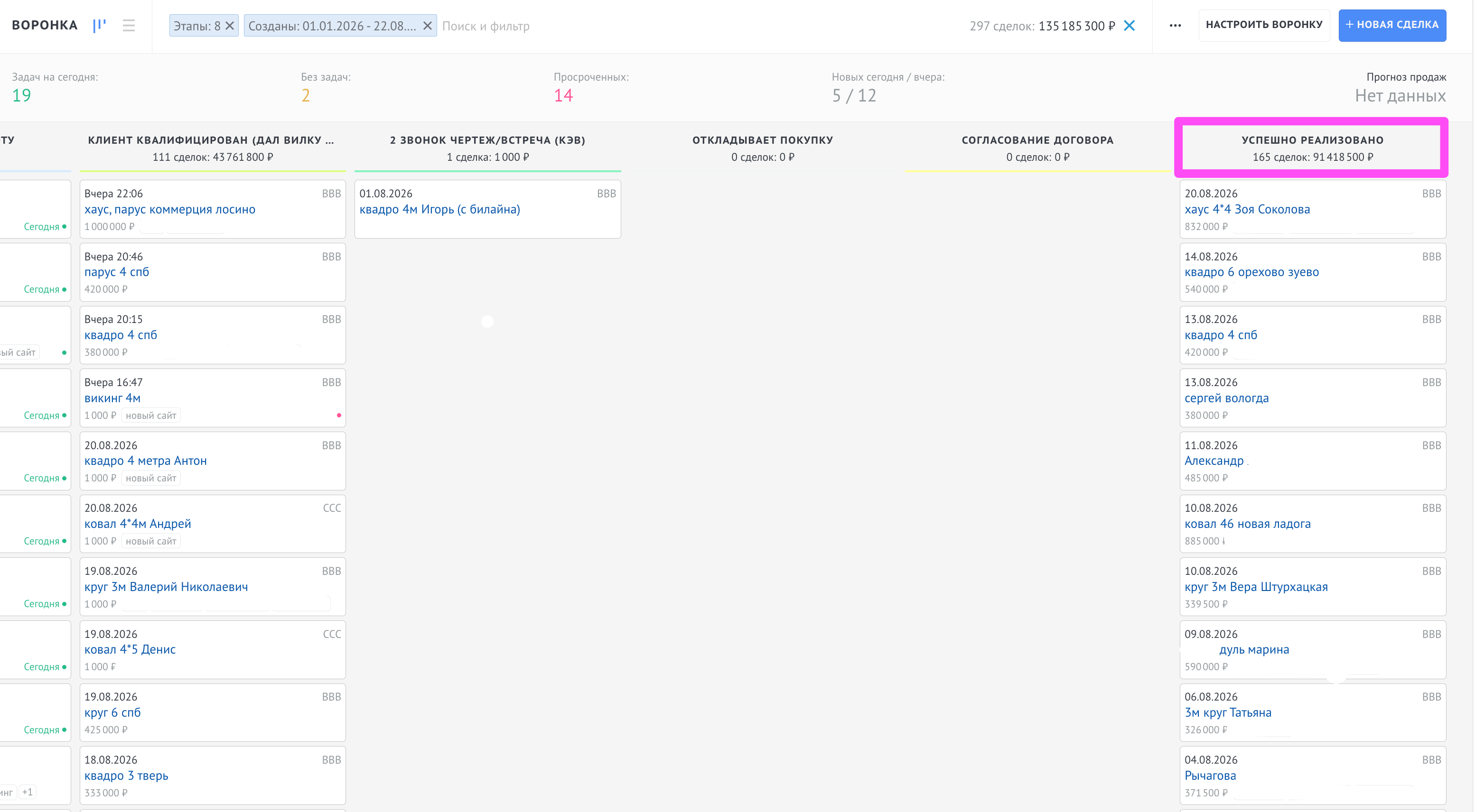Screen dimensions: 1475x812
Task: Open deal ковал 46 новая ладога
Action: pos(1248,524)
